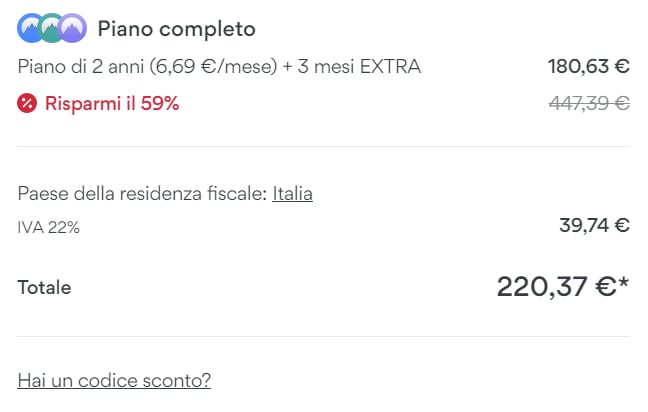
Task: Click the divider line below the total
Action: click(x=323, y=336)
